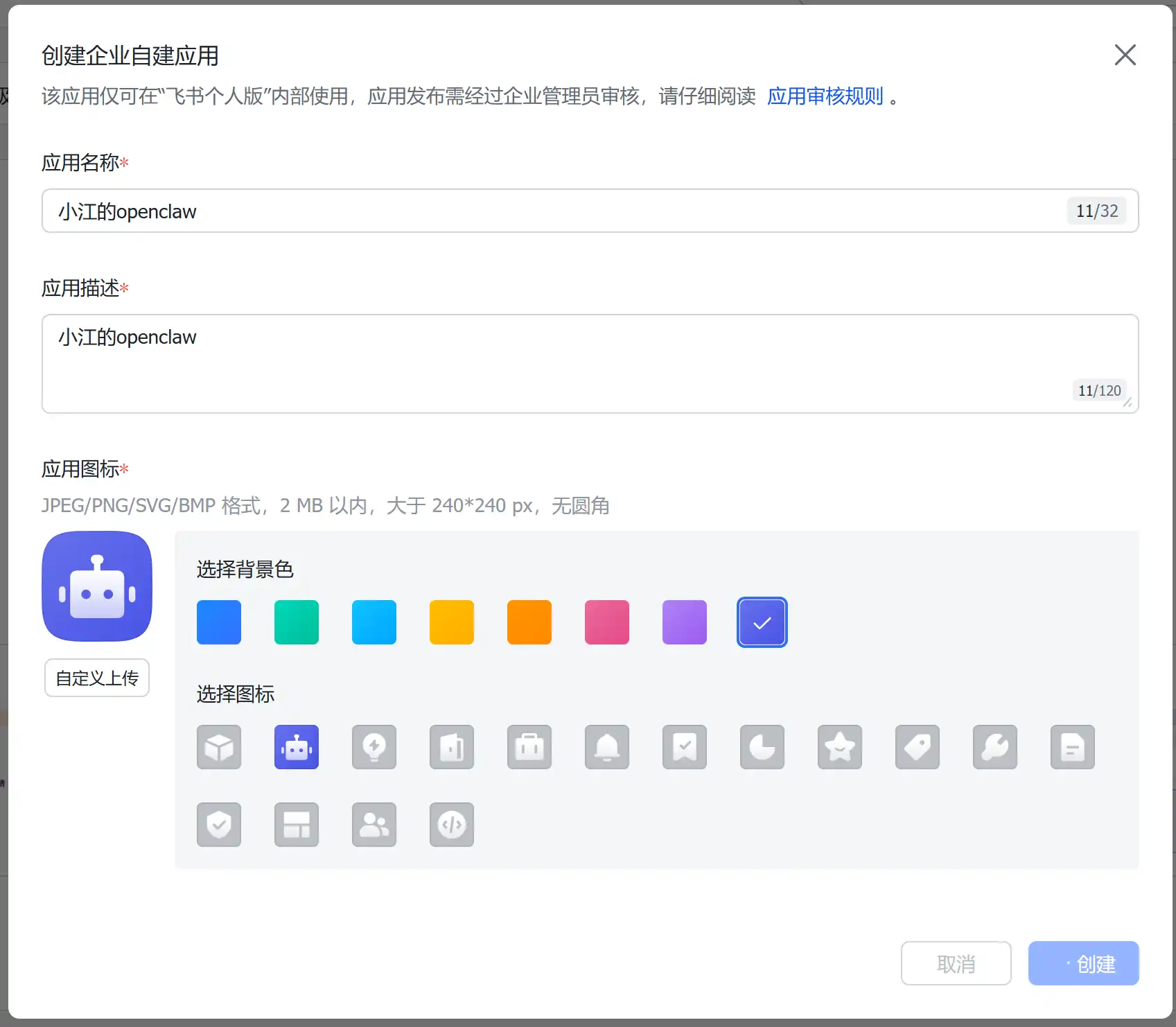This screenshot has height=1027, width=1176.
Task: Select the code brackets icon
Action: point(451,825)
